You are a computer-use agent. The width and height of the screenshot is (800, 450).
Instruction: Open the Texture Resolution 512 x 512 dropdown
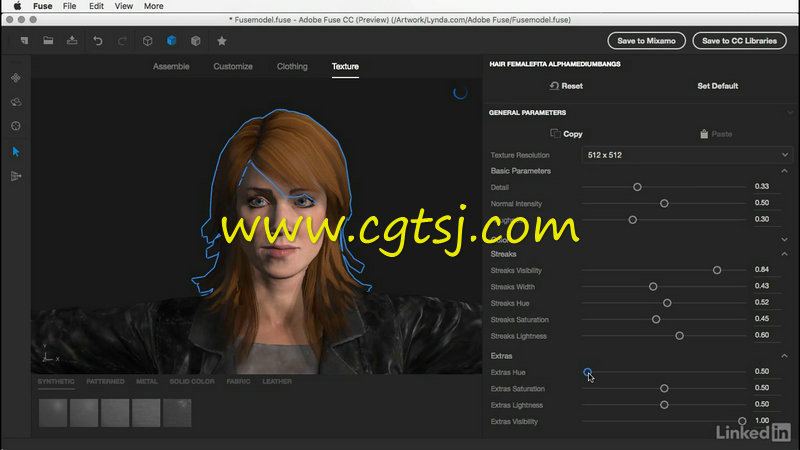(x=687, y=155)
